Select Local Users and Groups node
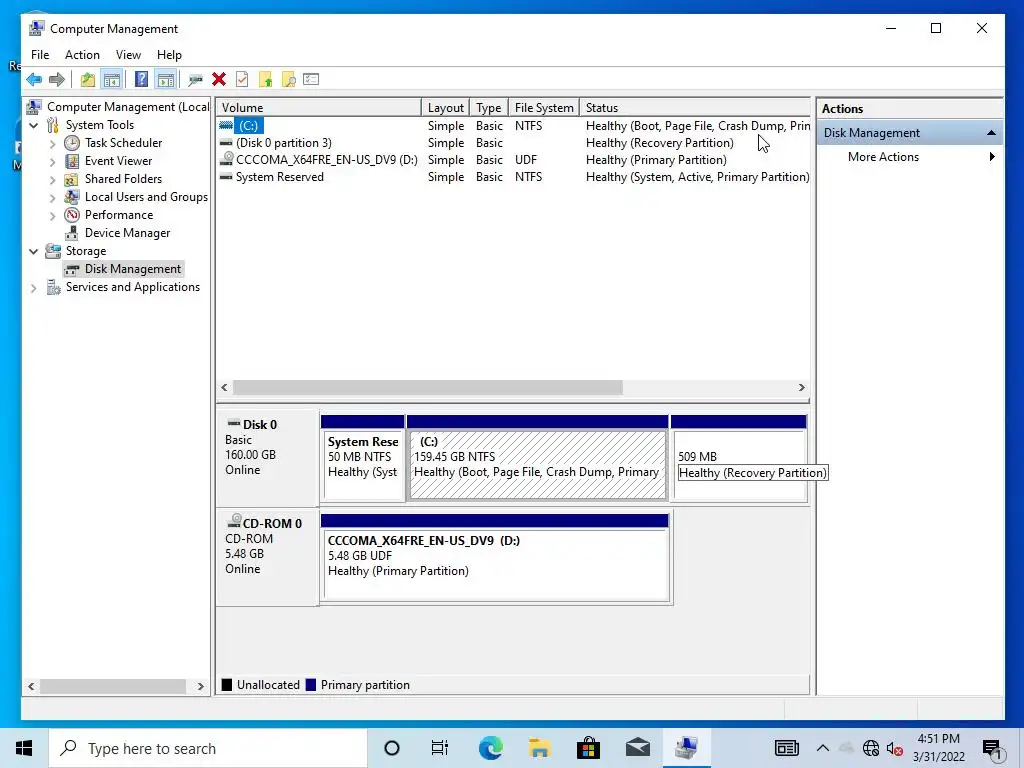This screenshot has height=768, width=1024. click(146, 197)
